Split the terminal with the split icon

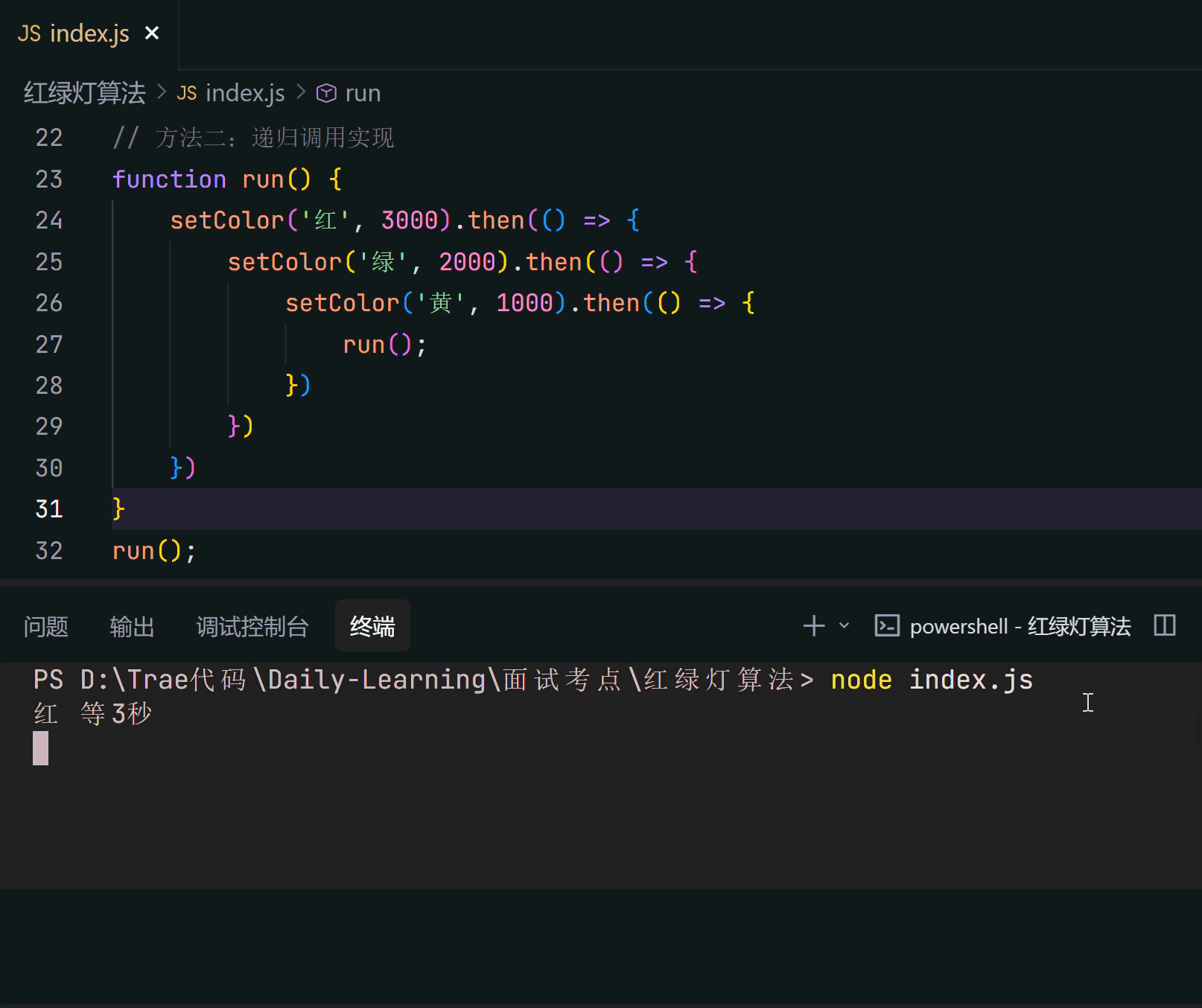coord(1165,625)
